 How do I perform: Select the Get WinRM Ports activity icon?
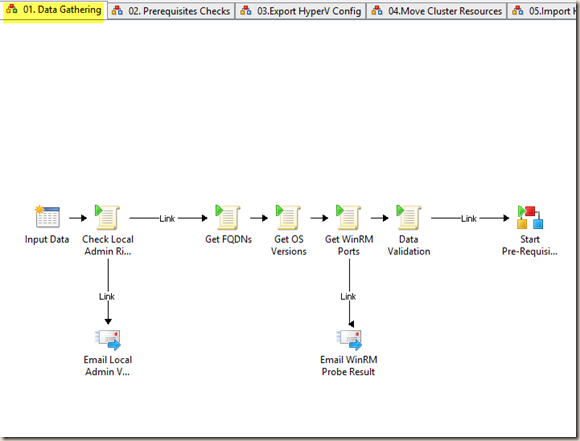click(348, 217)
